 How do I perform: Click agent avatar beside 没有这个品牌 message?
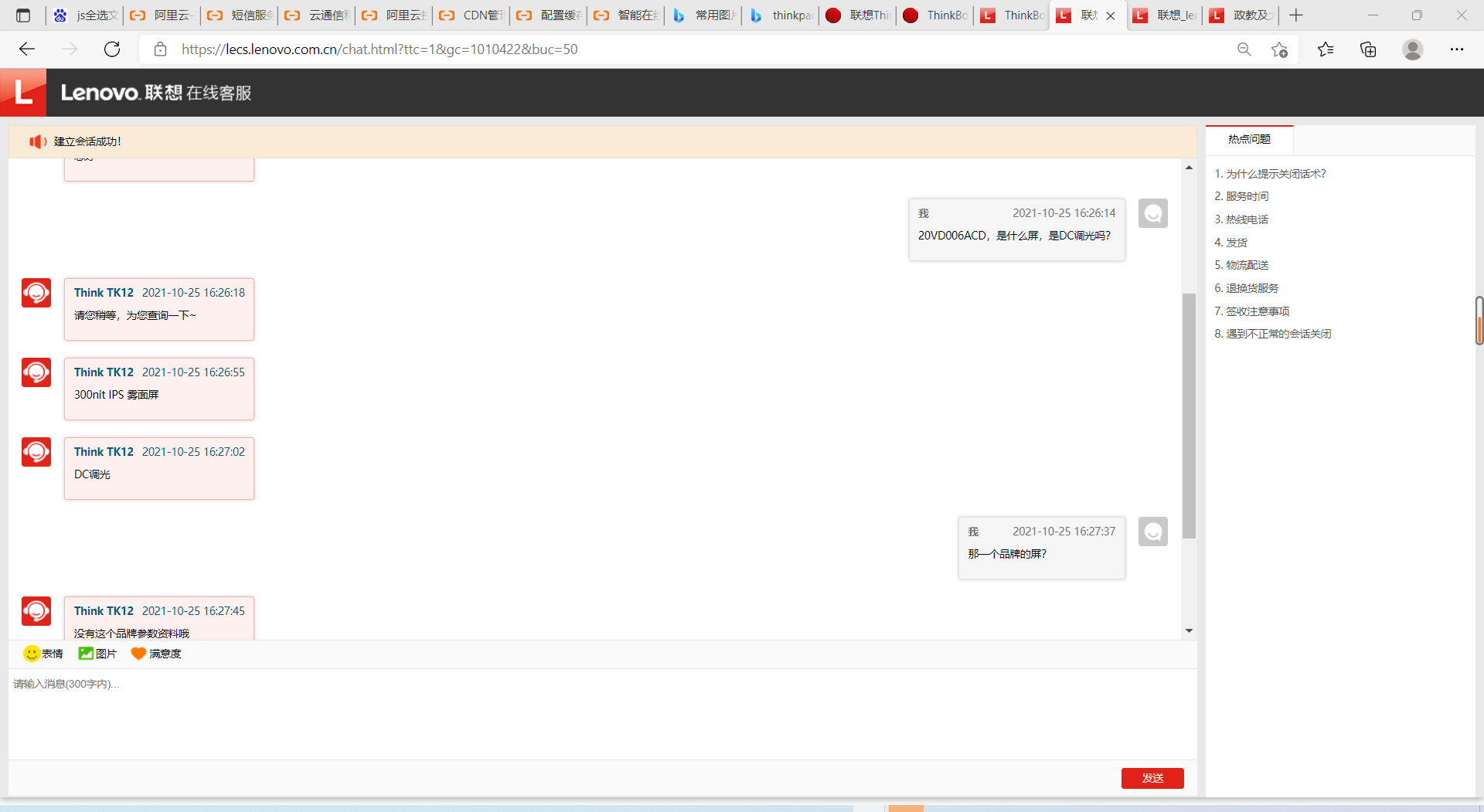[36, 611]
